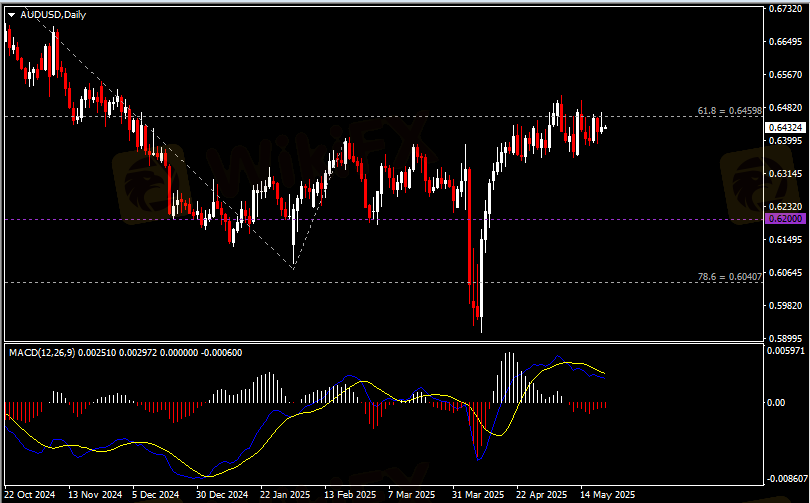Screen dimensions: 810x503
Task: Click the 0.67320 price on the axis
Action: point(785,9)
